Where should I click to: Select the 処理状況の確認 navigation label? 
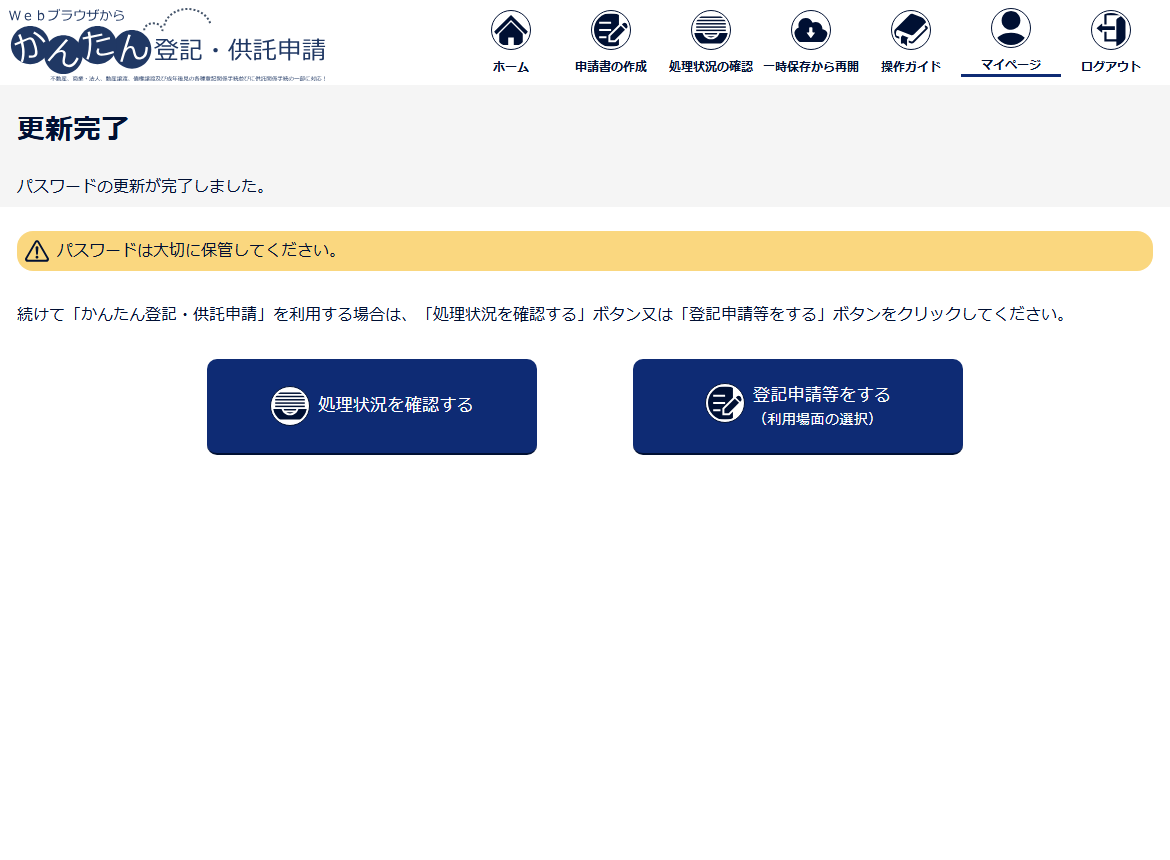click(x=711, y=67)
